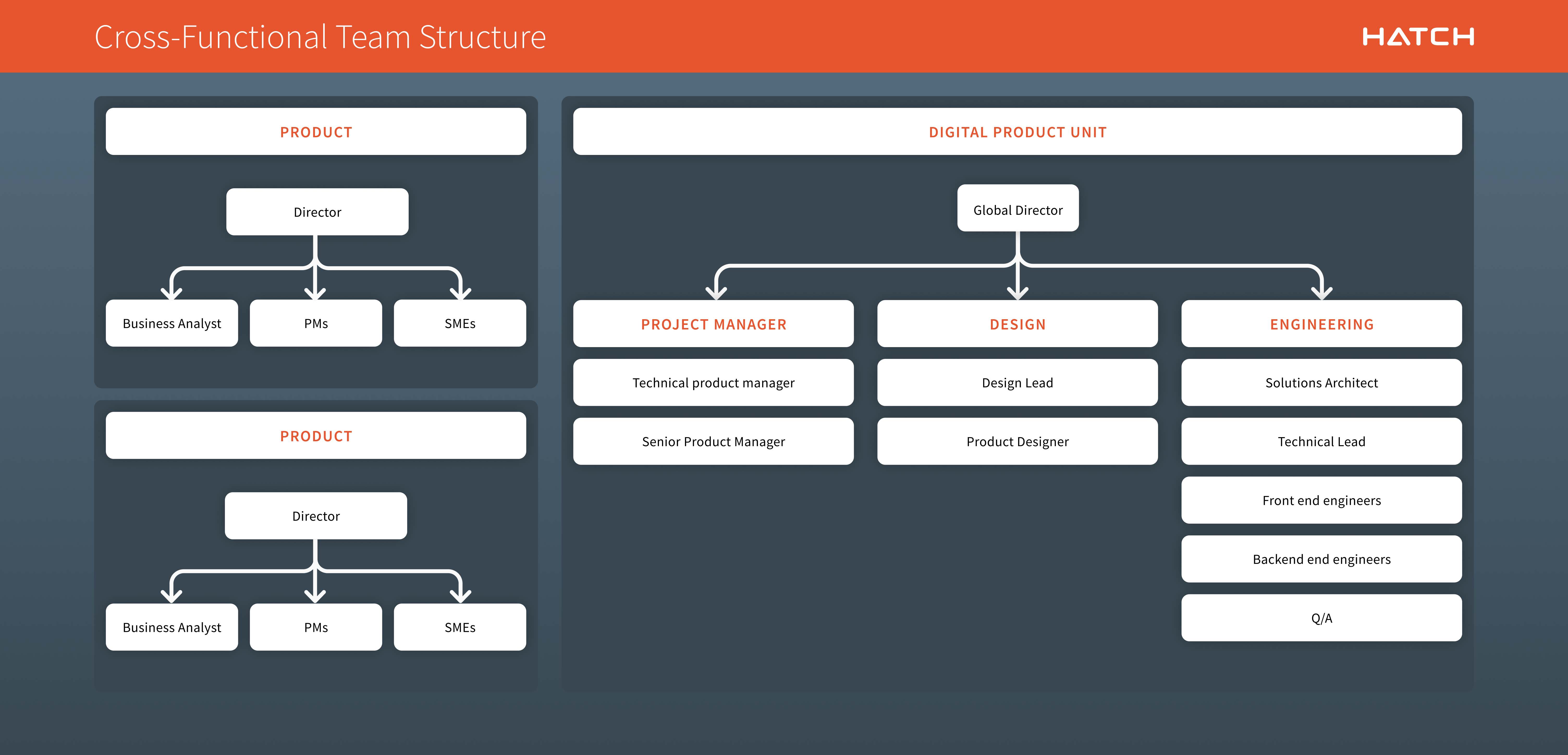Click the Technical Lead box

(1321, 442)
